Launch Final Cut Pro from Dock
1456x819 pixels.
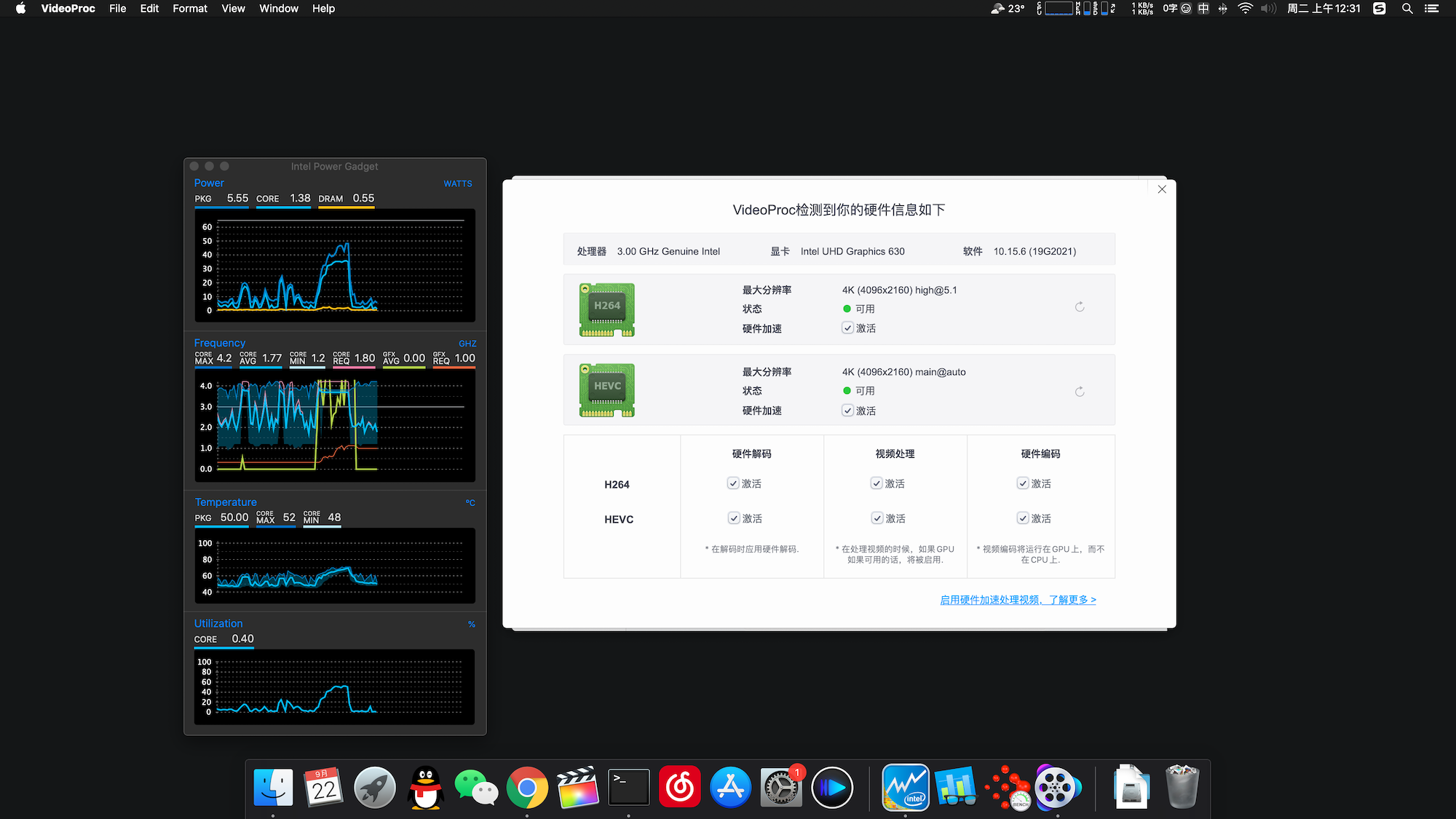pos(577,788)
